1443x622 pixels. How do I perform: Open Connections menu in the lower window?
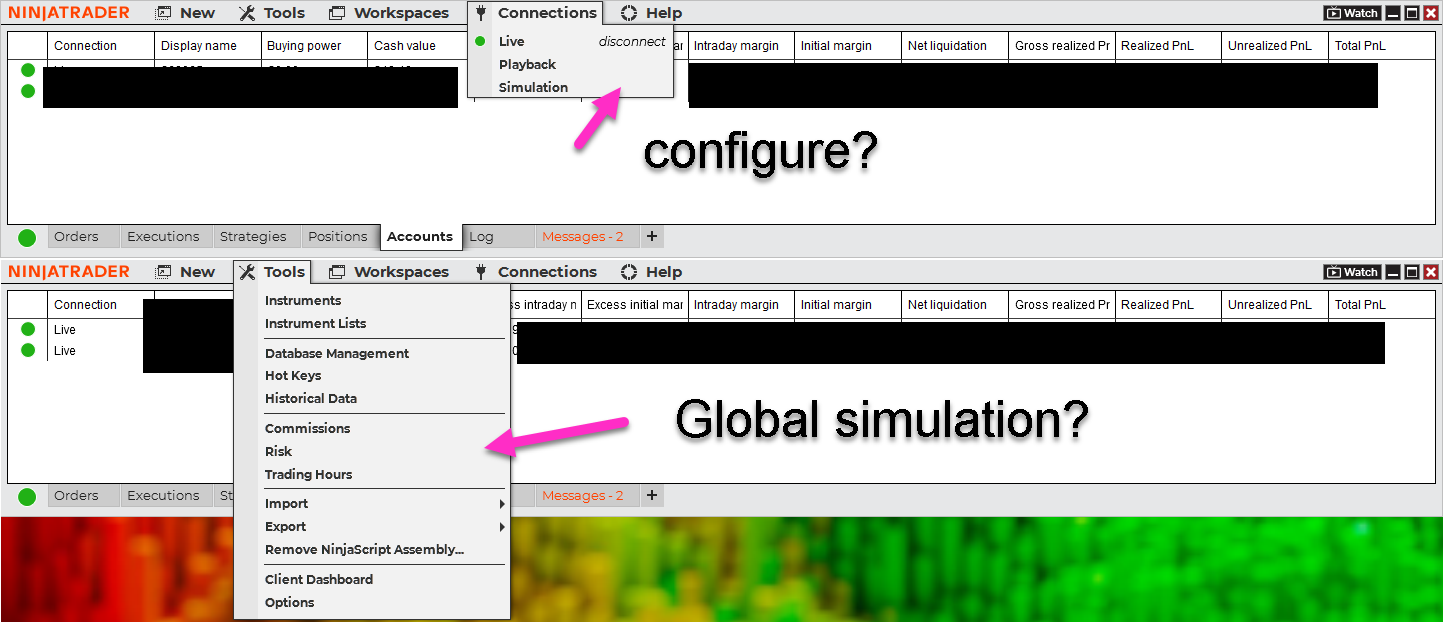click(535, 272)
